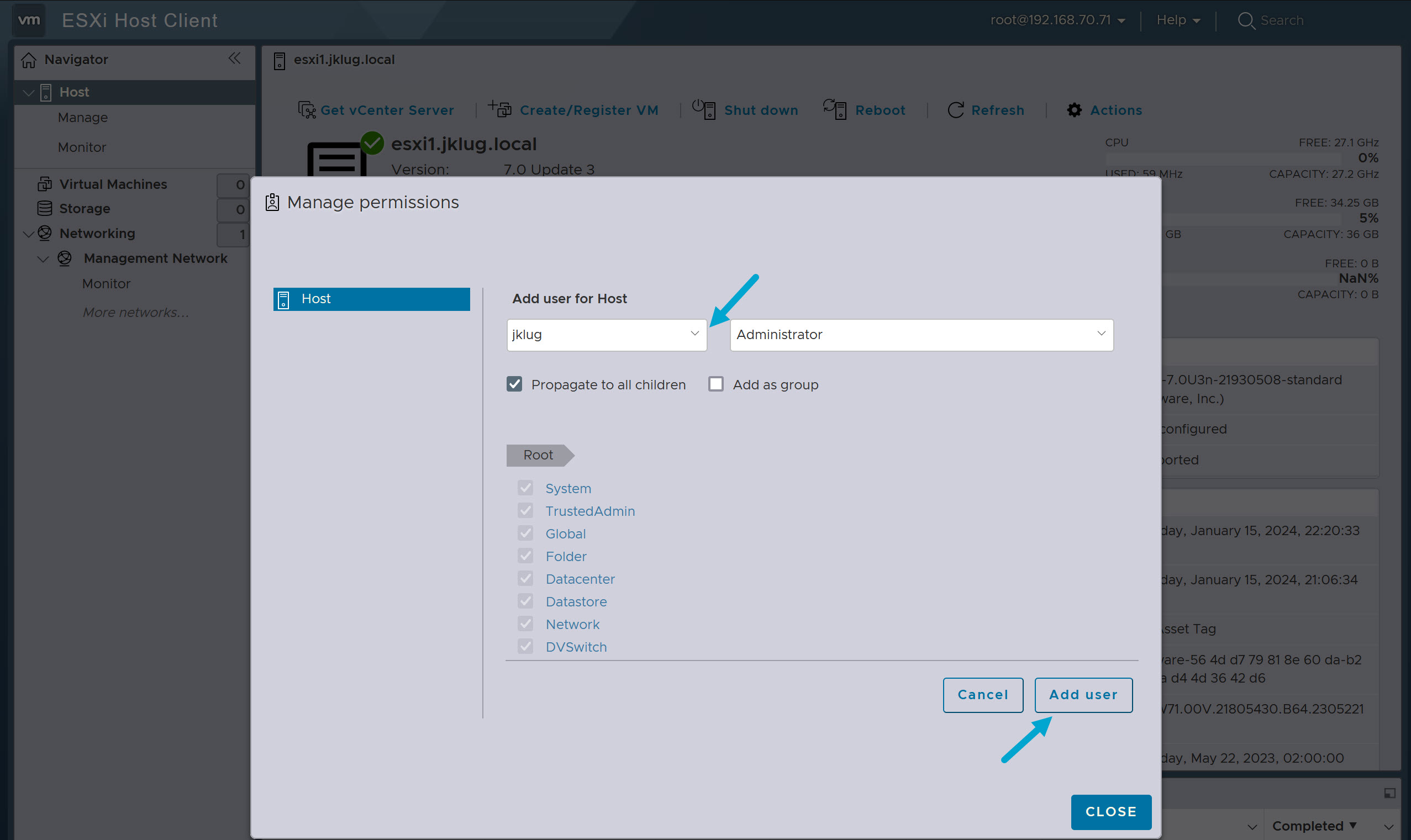This screenshot has height=840, width=1411.
Task: Refresh the host view
Action: coord(955,109)
